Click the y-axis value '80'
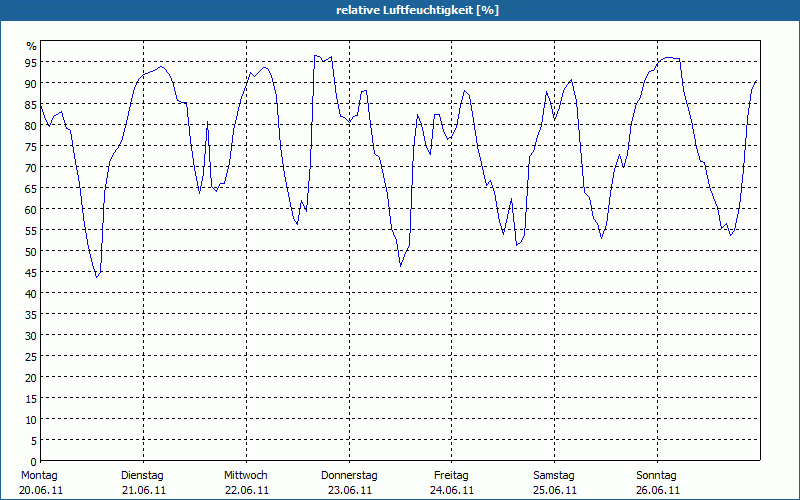The image size is (800, 500). coord(31,126)
